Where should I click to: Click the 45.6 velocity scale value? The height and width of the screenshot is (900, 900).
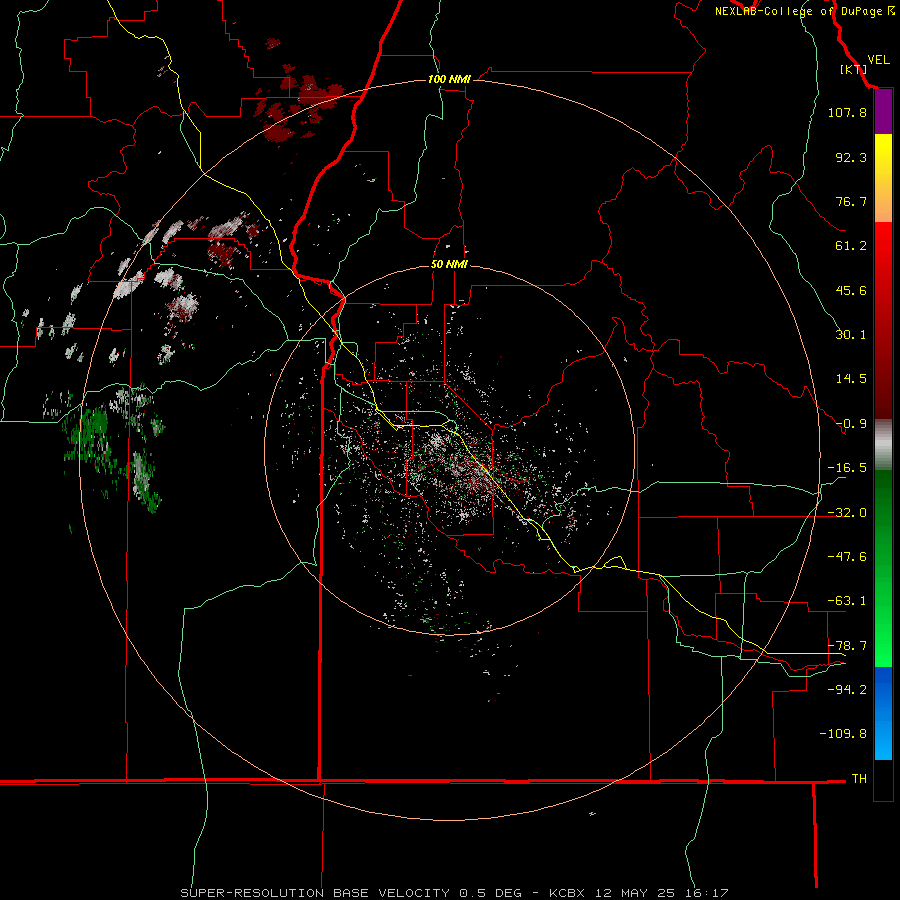(851, 290)
